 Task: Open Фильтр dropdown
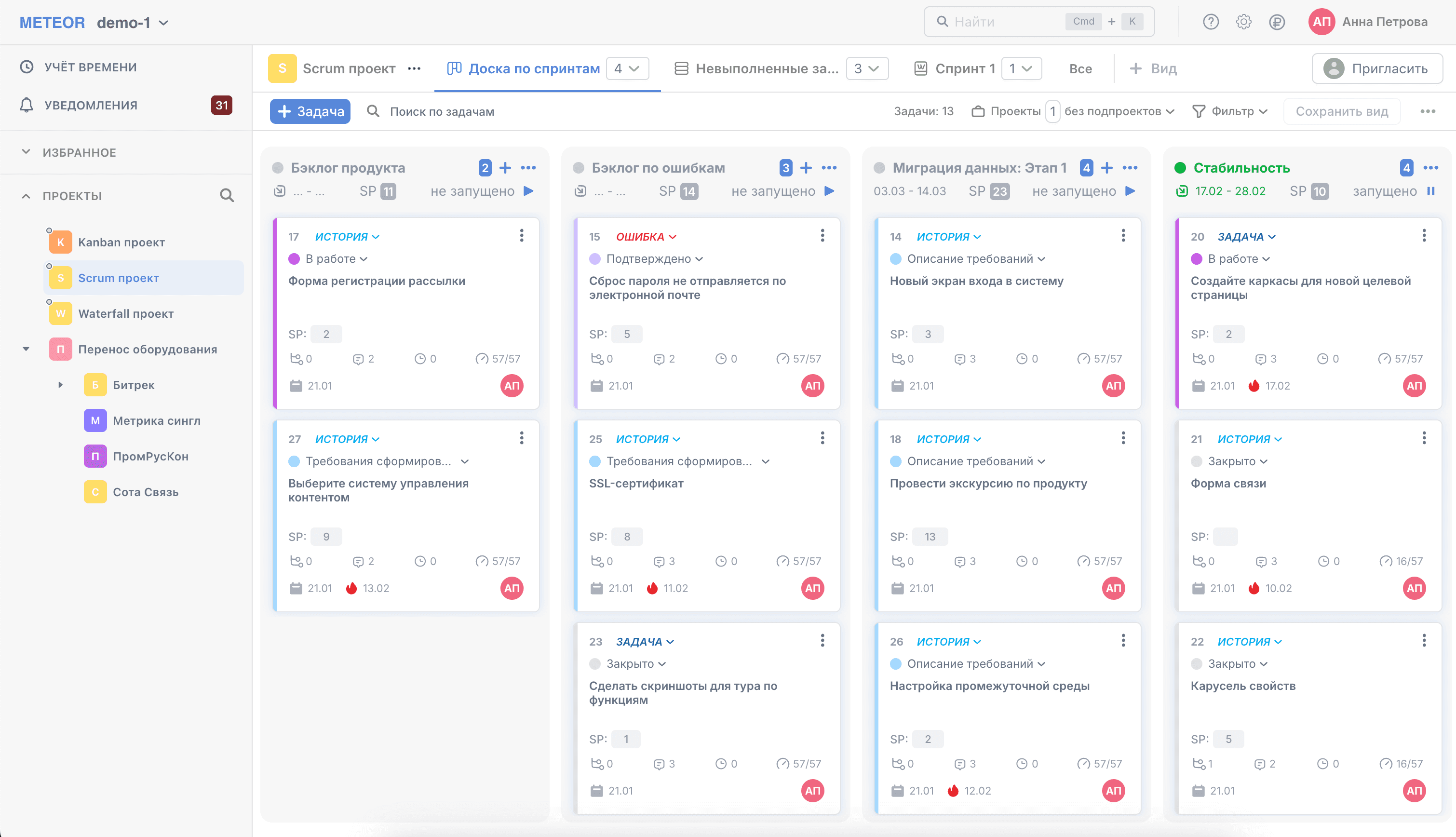pyautogui.click(x=1230, y=111)
